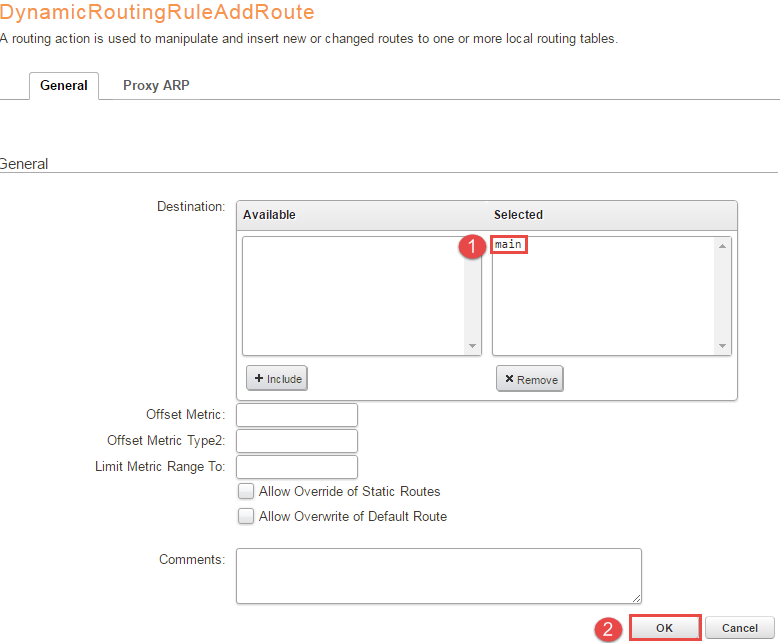Focus the Offset Metric input field
This screenshot has width=780, height=643.
[x=297, y=415]
